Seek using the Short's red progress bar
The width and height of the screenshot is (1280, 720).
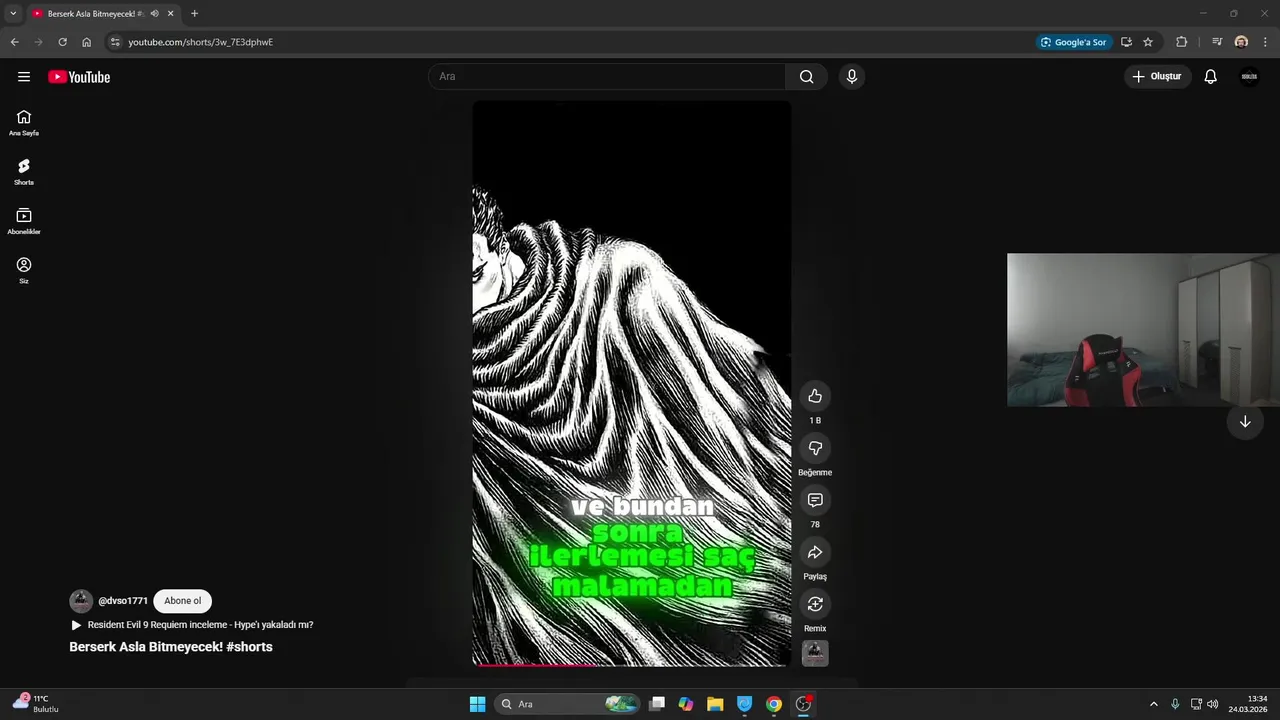(x=632, y=664)
